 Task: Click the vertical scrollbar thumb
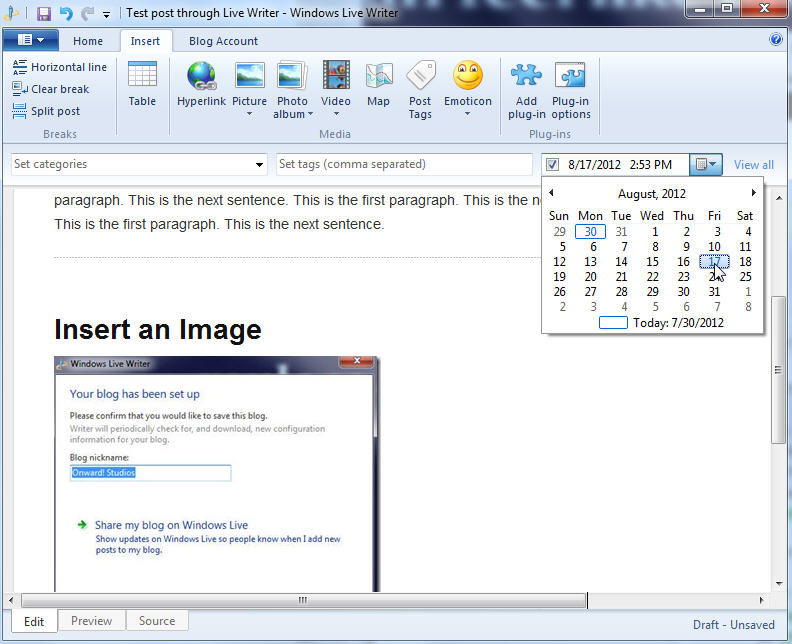778,370
